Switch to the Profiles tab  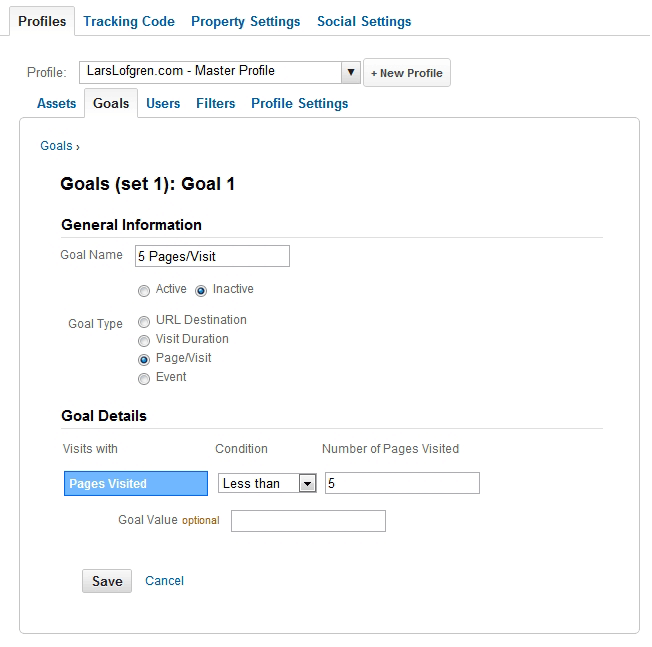point(42,21)
